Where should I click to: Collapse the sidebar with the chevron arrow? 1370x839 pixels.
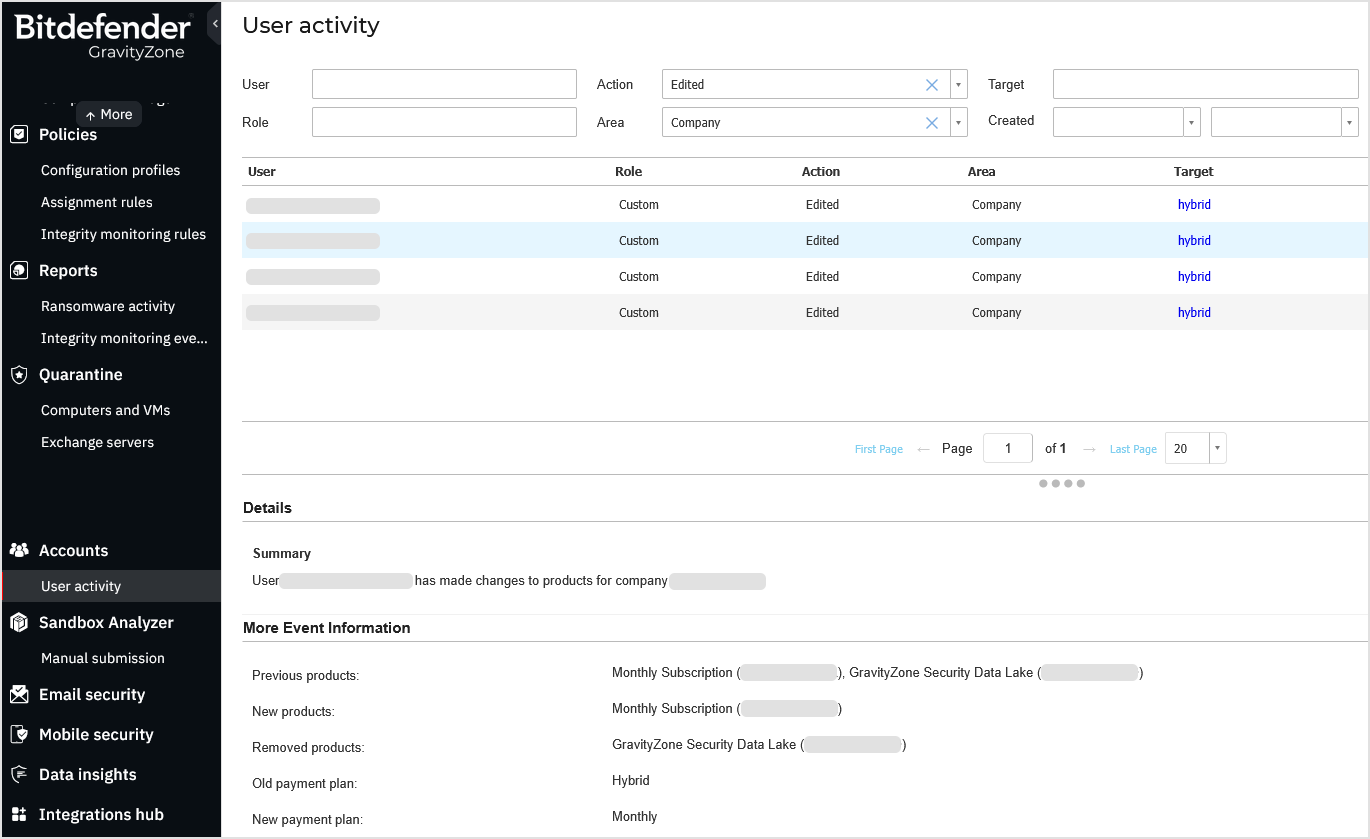coord(214,22)
